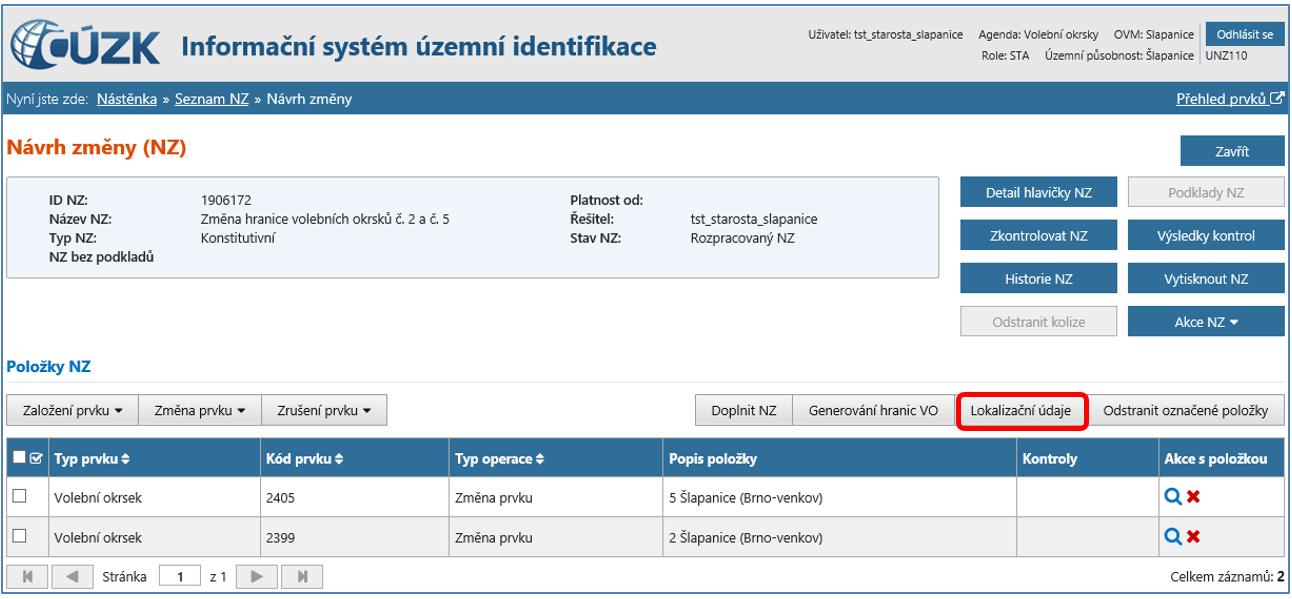
Task: Click red delete icon for row 2405
Action: coord(1193,496)
